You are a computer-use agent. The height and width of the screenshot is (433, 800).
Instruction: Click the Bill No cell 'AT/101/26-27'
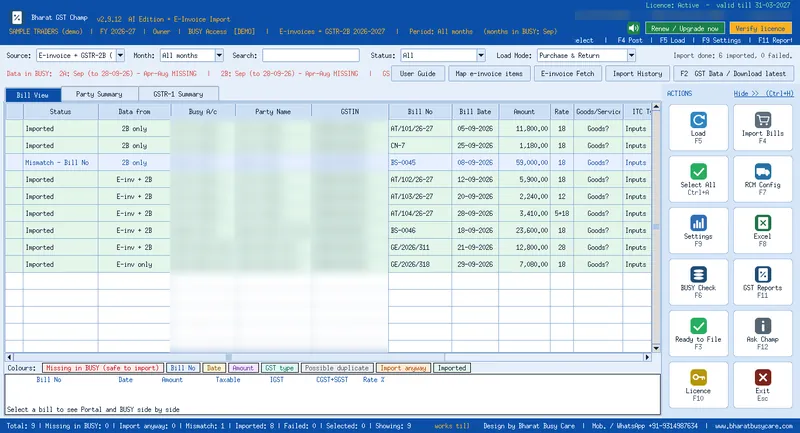click(420, 129)
